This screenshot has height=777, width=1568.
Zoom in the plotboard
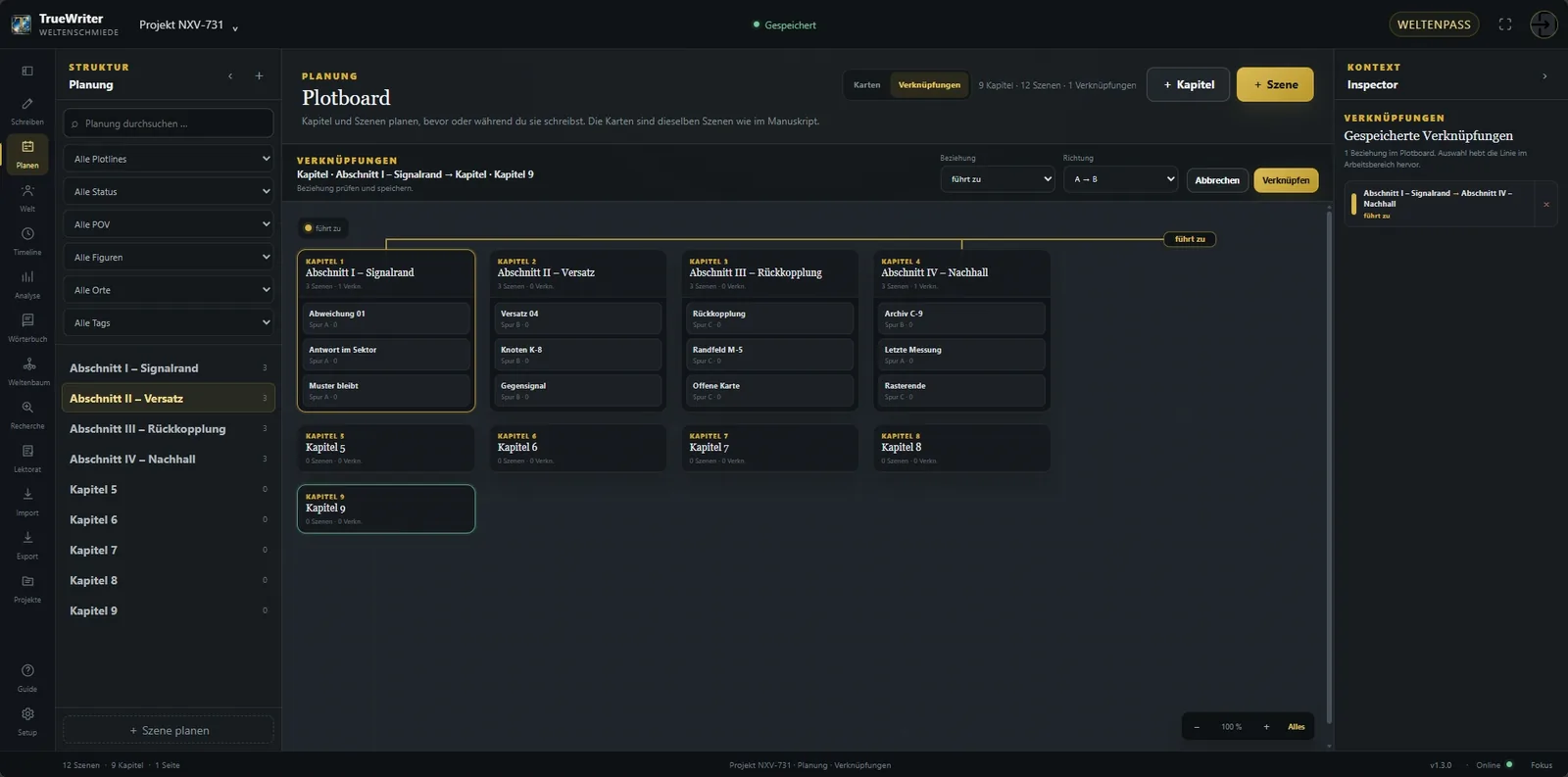(x=1266, y=727)
